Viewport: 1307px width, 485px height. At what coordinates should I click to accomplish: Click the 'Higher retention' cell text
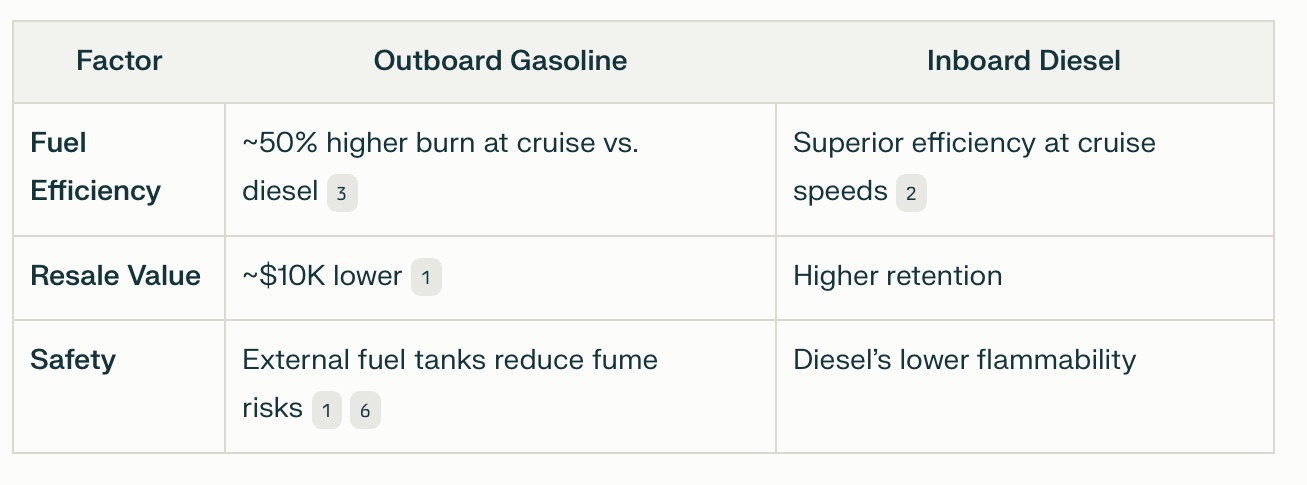pyautogui.click(x=897, y=276)
